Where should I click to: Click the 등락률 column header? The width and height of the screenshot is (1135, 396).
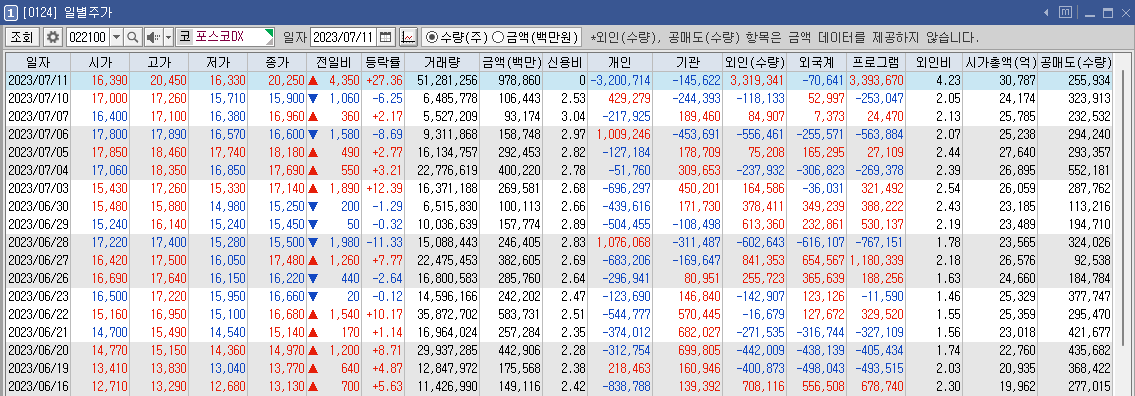(383, 62)
